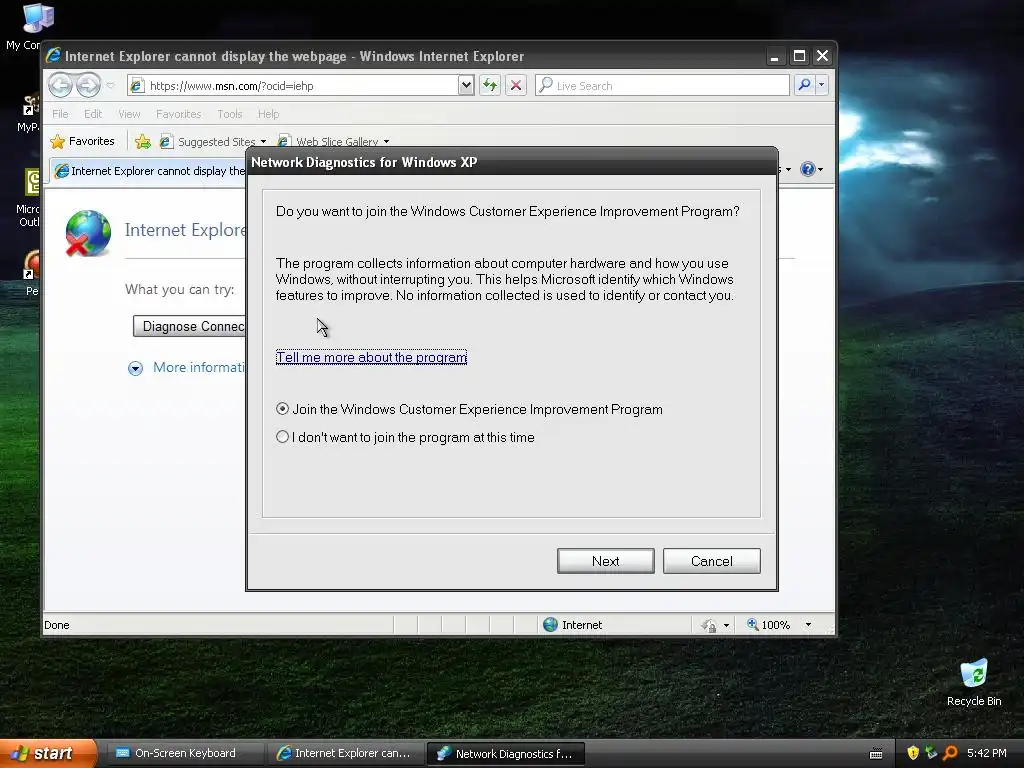
Task: Open the Web Slice Gallery dropdown
Action: (334, 142)
